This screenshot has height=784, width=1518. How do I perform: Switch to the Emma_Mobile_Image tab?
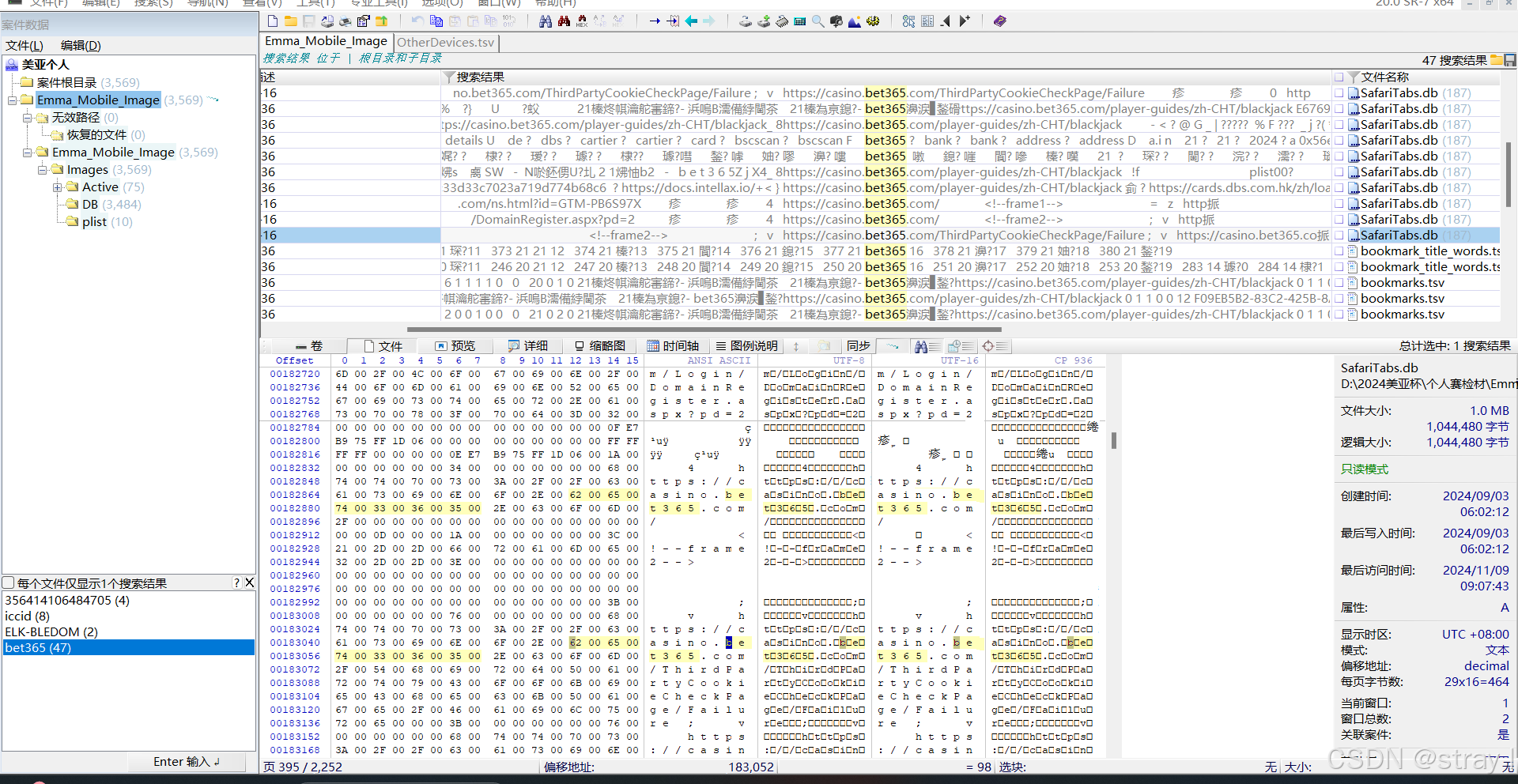coord(326,41)
